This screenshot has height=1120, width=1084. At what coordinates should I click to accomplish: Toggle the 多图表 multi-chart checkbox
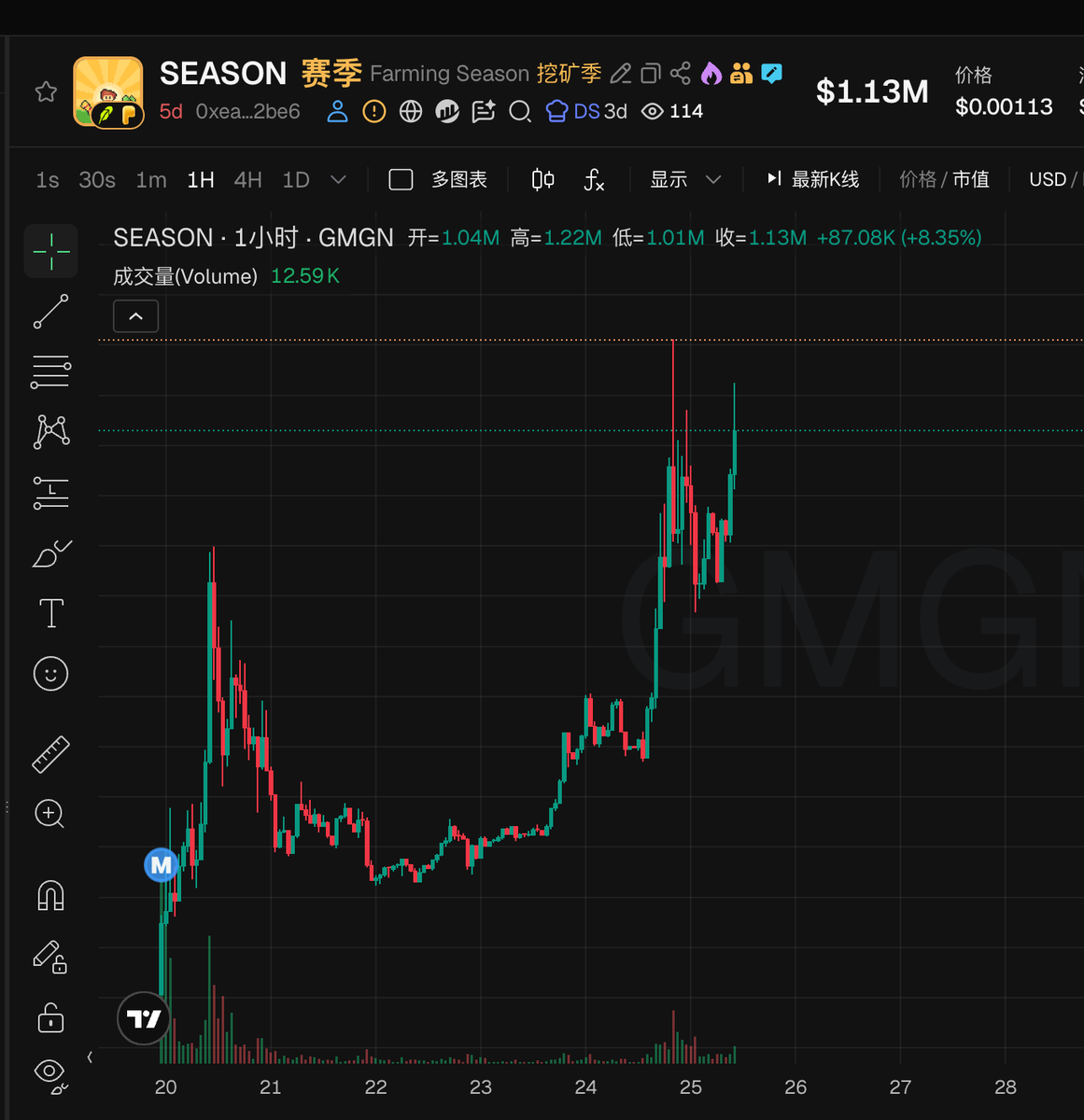[401, 180]
